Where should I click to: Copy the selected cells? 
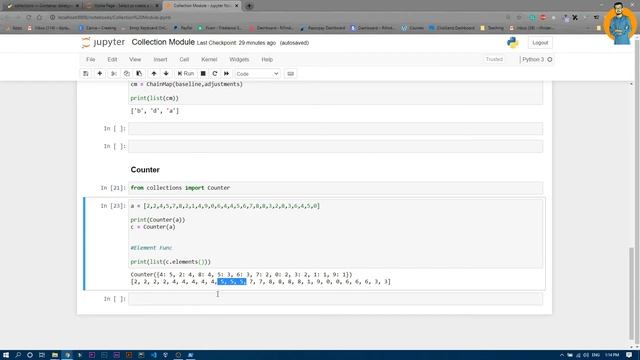click(x=127, y=73)
